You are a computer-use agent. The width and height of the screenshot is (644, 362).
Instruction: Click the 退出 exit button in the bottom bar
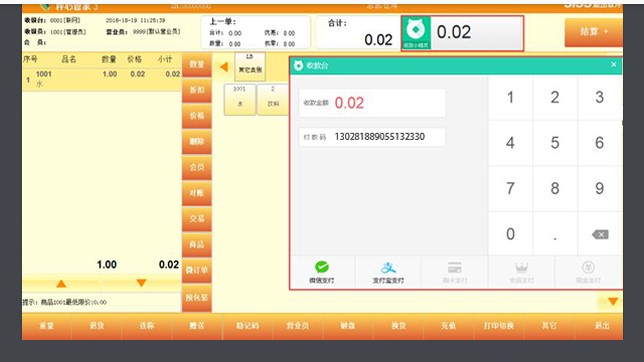coord(599,326)
